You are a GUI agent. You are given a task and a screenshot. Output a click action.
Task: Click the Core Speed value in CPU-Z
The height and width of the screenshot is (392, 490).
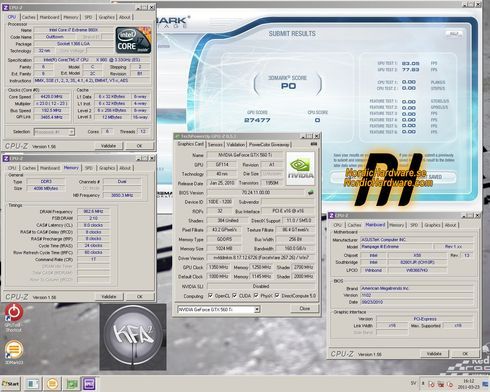click(51, 96)
